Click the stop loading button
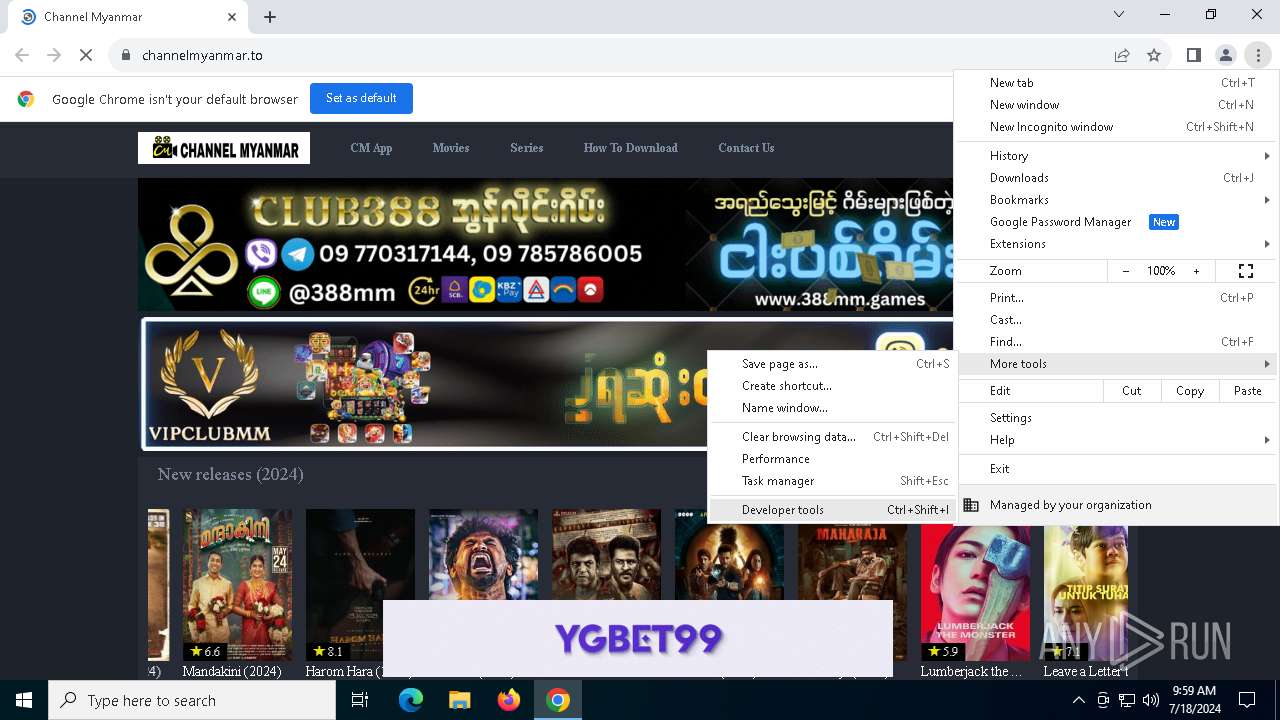 click(86, 55)
